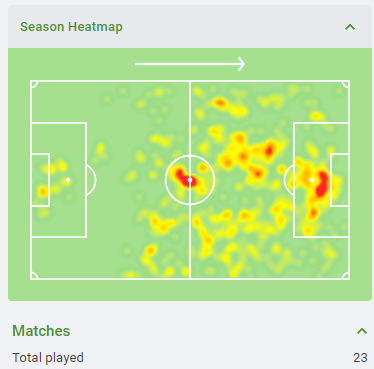Click the red hotspot inside center circle
Viewport: 374px width, 369px height.
(185, 178)
